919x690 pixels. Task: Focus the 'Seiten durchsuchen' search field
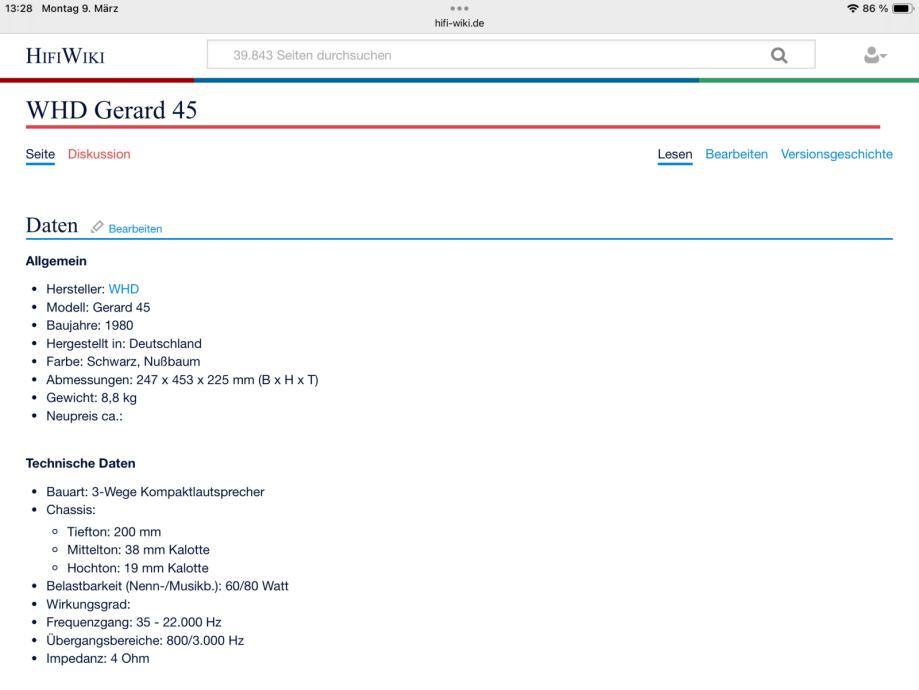click(x=510, y=55)
